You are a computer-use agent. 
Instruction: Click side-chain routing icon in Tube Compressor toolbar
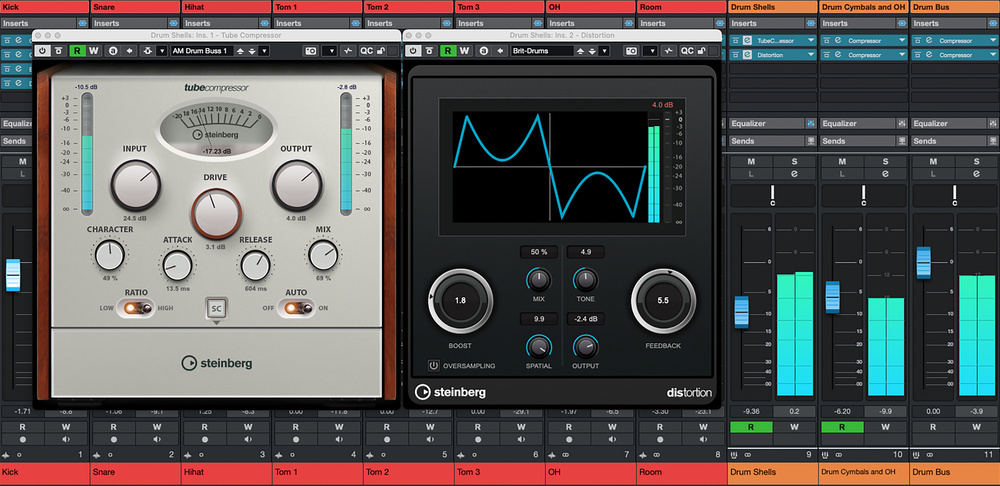(x=148, y=50)
